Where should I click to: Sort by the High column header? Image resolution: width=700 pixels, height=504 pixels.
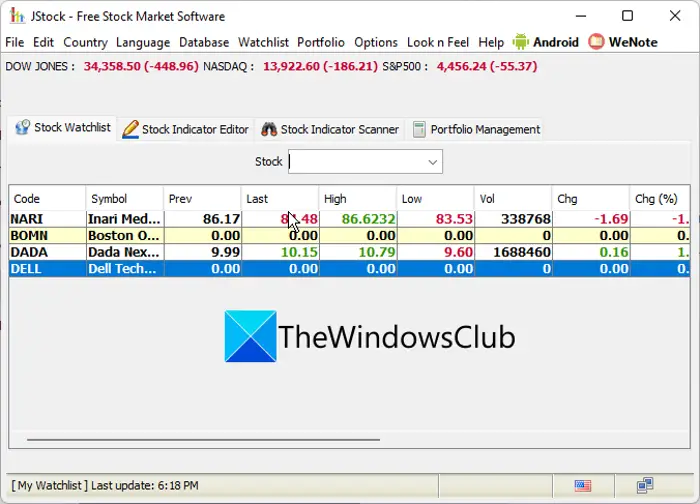[x=358, y=199]
